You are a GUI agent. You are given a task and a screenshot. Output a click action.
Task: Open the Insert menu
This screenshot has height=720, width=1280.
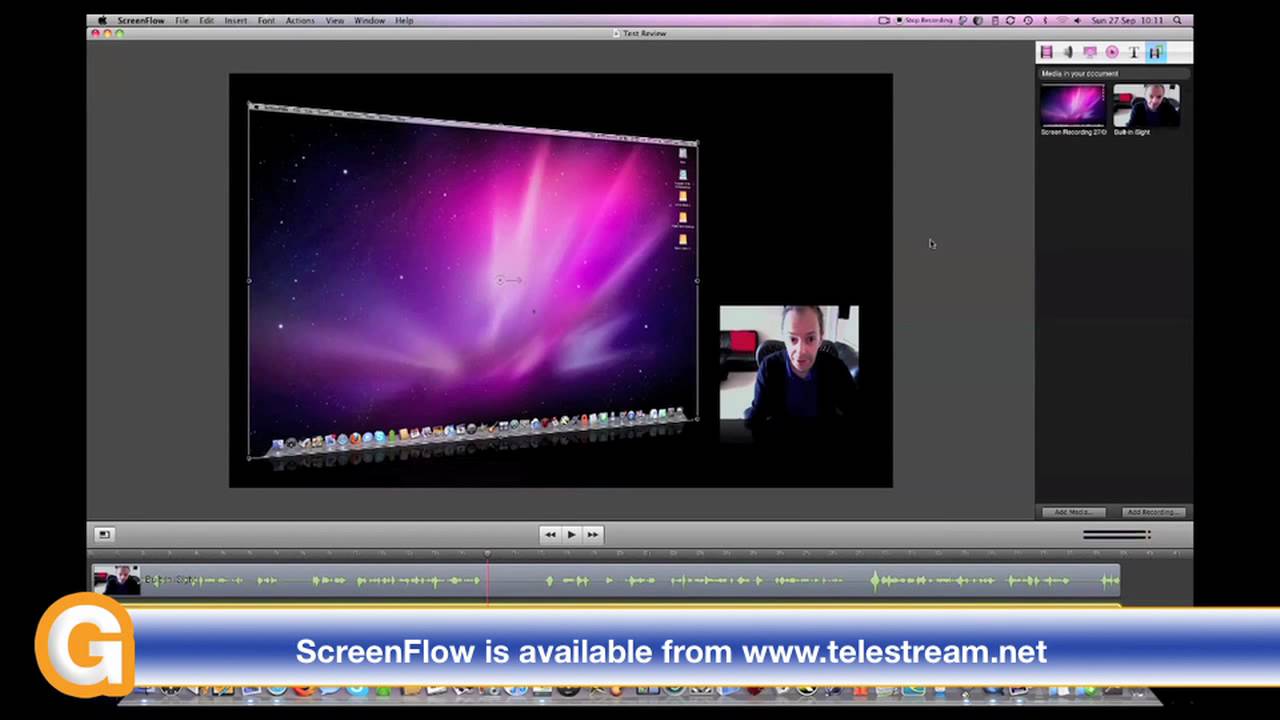coord(236,20)
